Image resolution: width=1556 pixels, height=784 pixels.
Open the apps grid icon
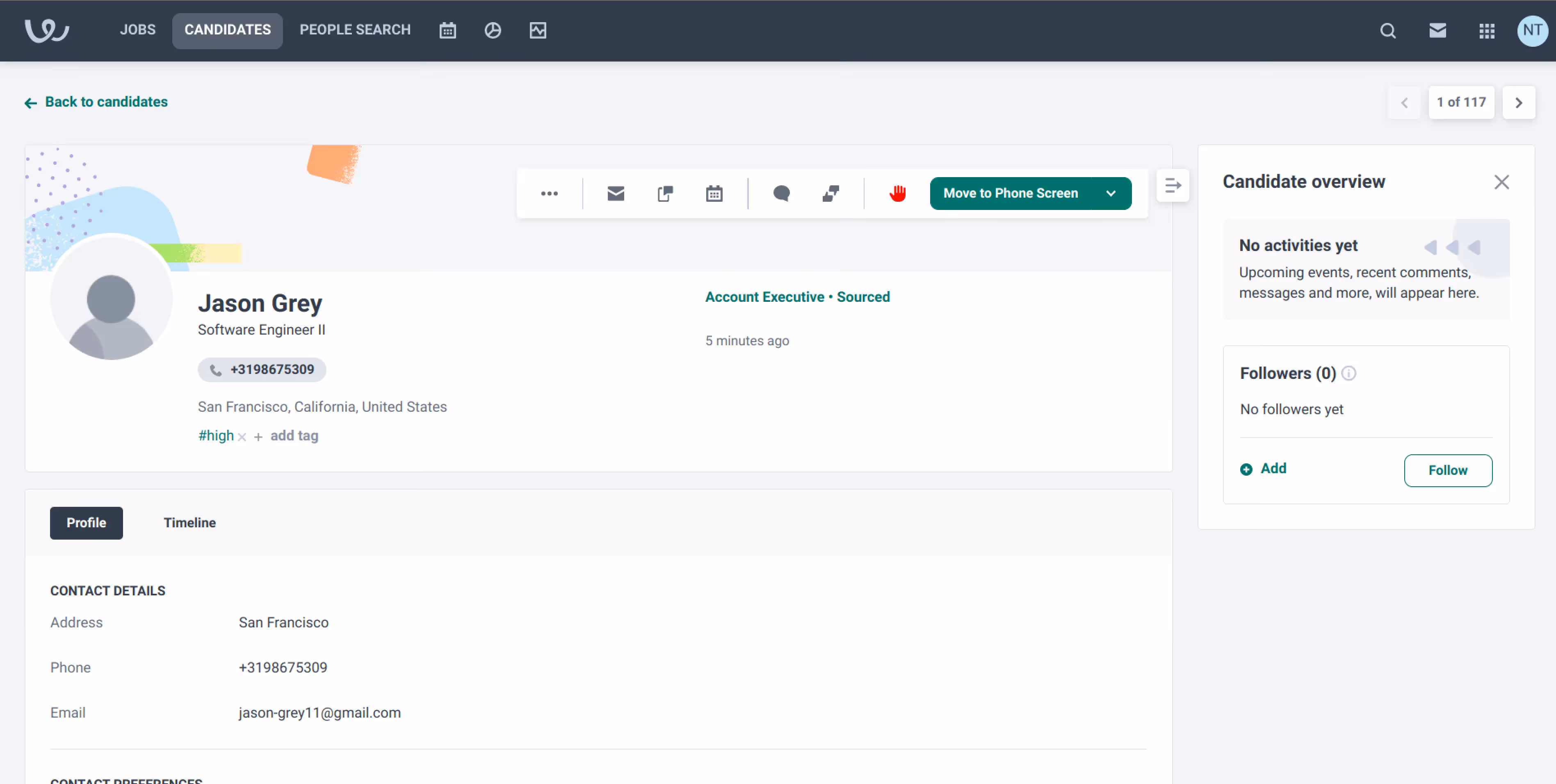(x=1487, y=30)
